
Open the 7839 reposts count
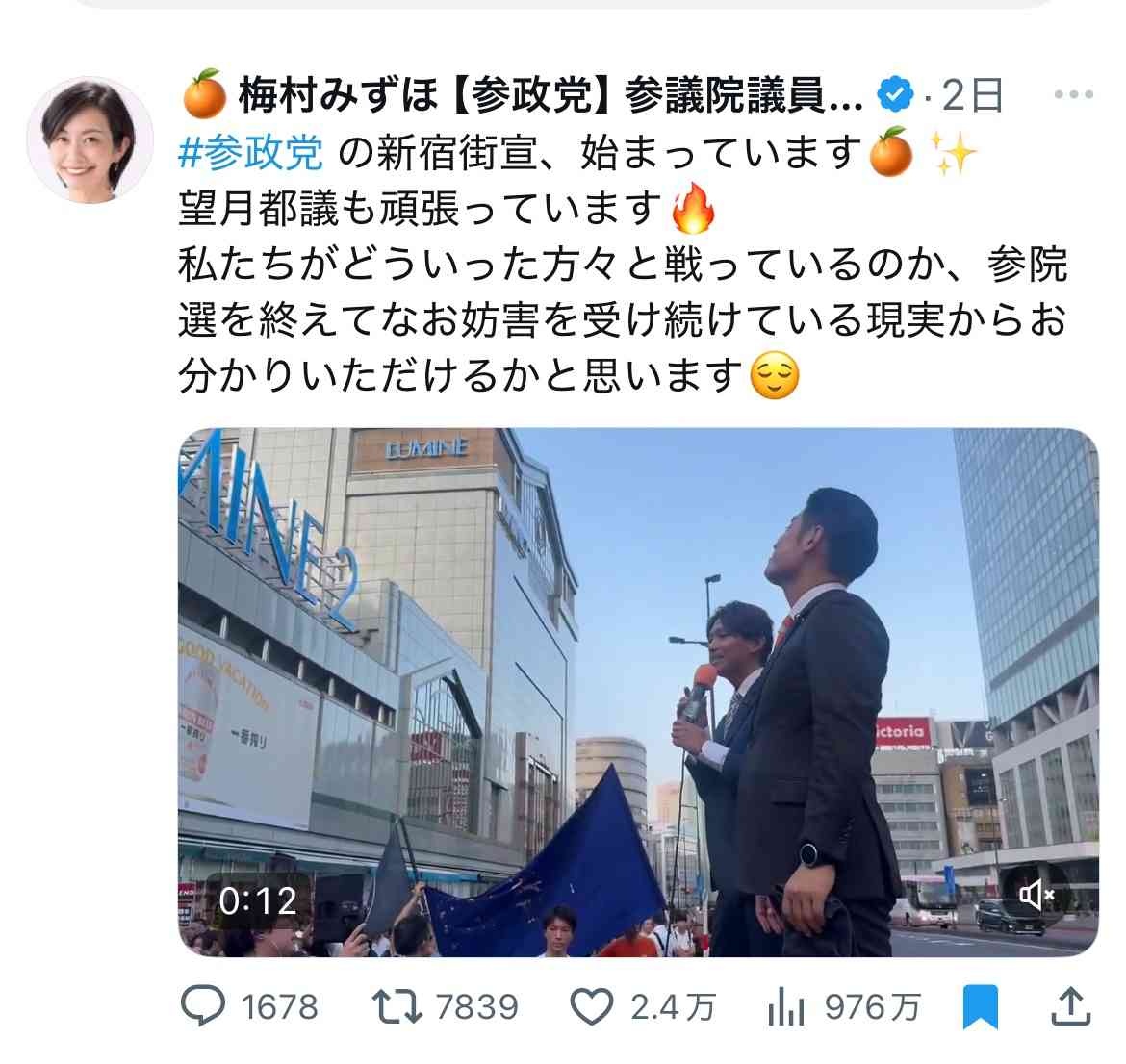click(x=476, y=1006)
